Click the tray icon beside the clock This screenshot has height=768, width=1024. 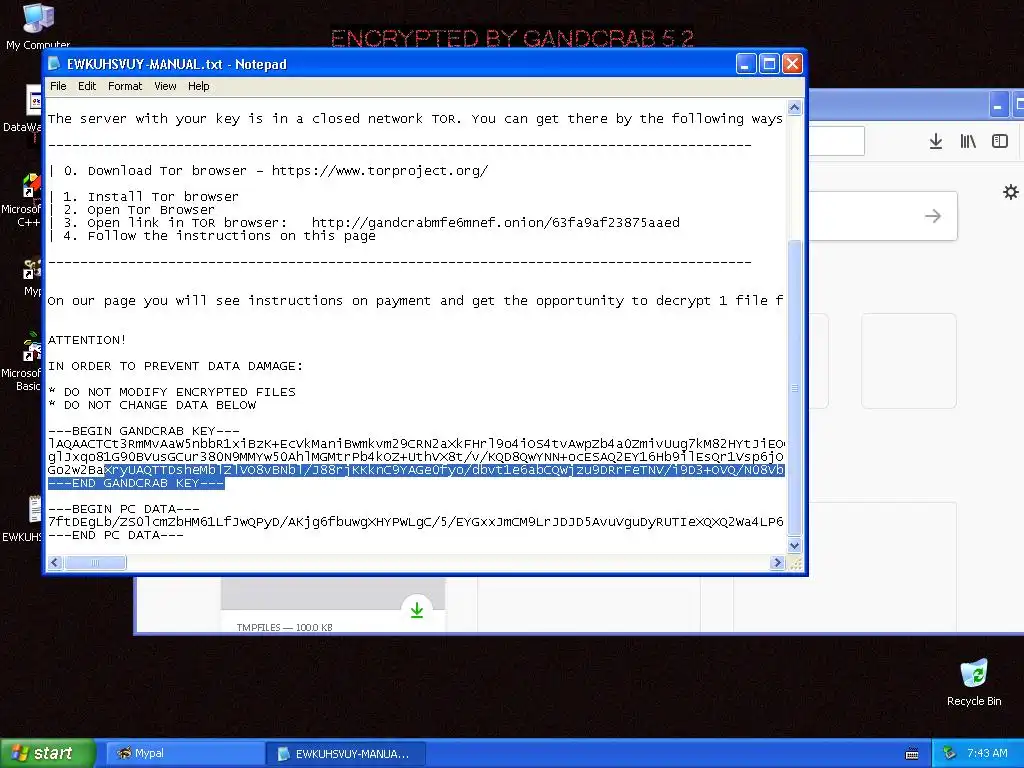tap(949, 753)
